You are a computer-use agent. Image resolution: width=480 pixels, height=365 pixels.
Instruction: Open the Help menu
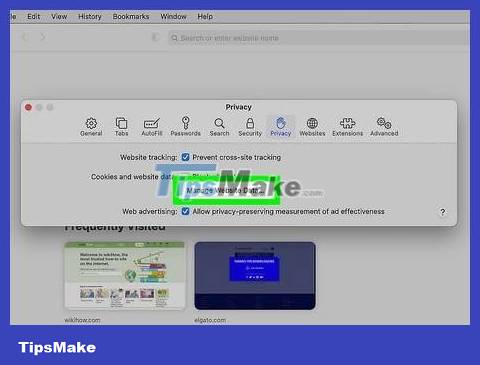point(205,16)
